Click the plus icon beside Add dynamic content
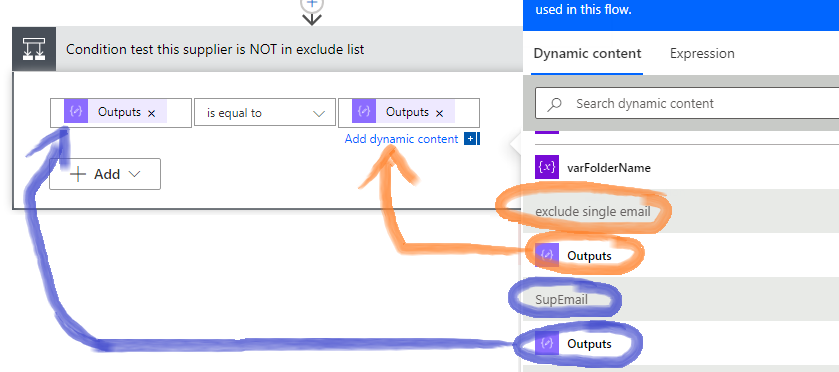839x372 pixels. pos(470,139)
